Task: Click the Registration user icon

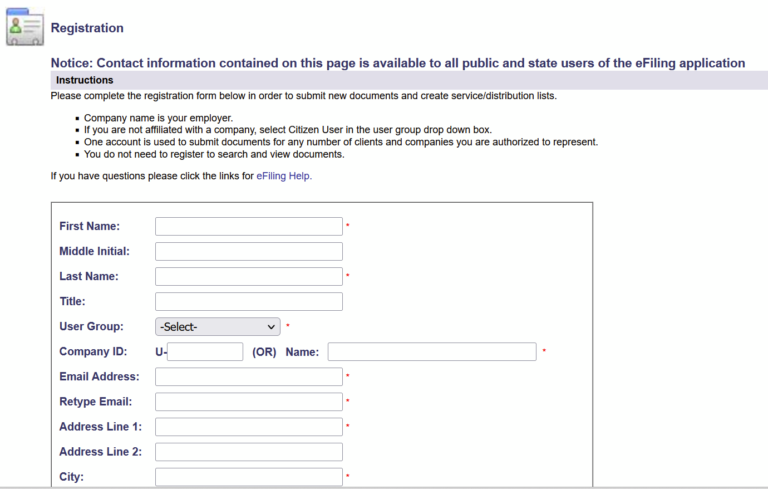Action: click(x=25, y=27)
